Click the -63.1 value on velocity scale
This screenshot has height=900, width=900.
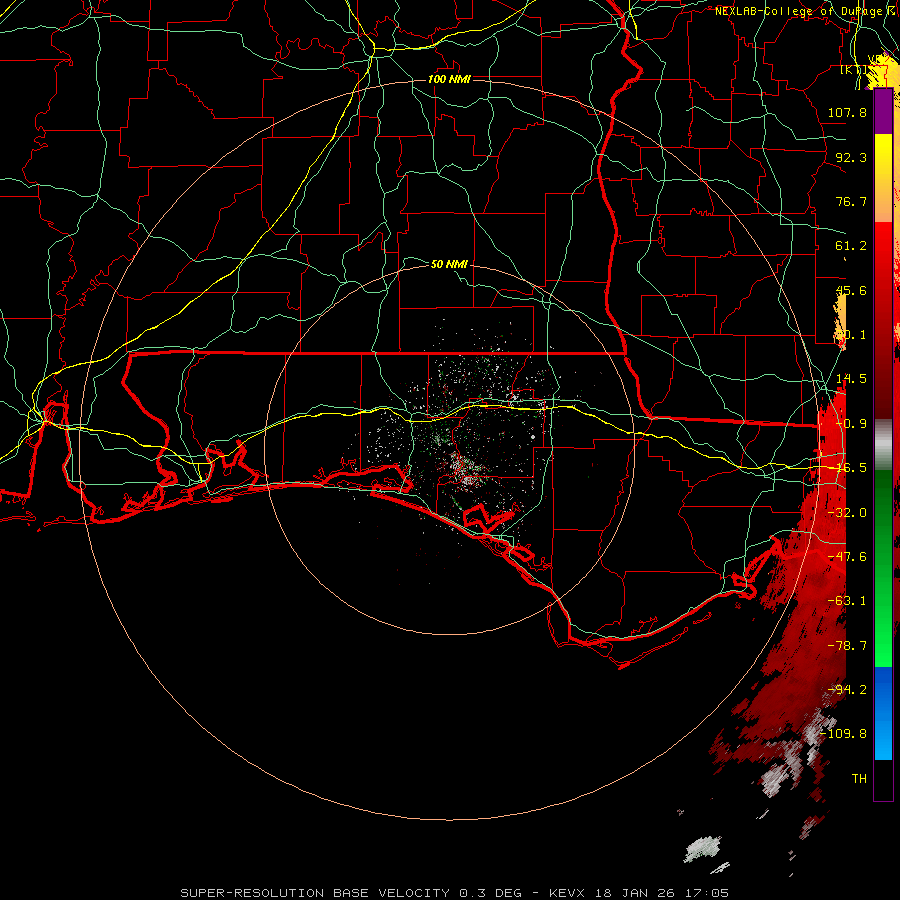pyautogui.click(x=847, y=600)
